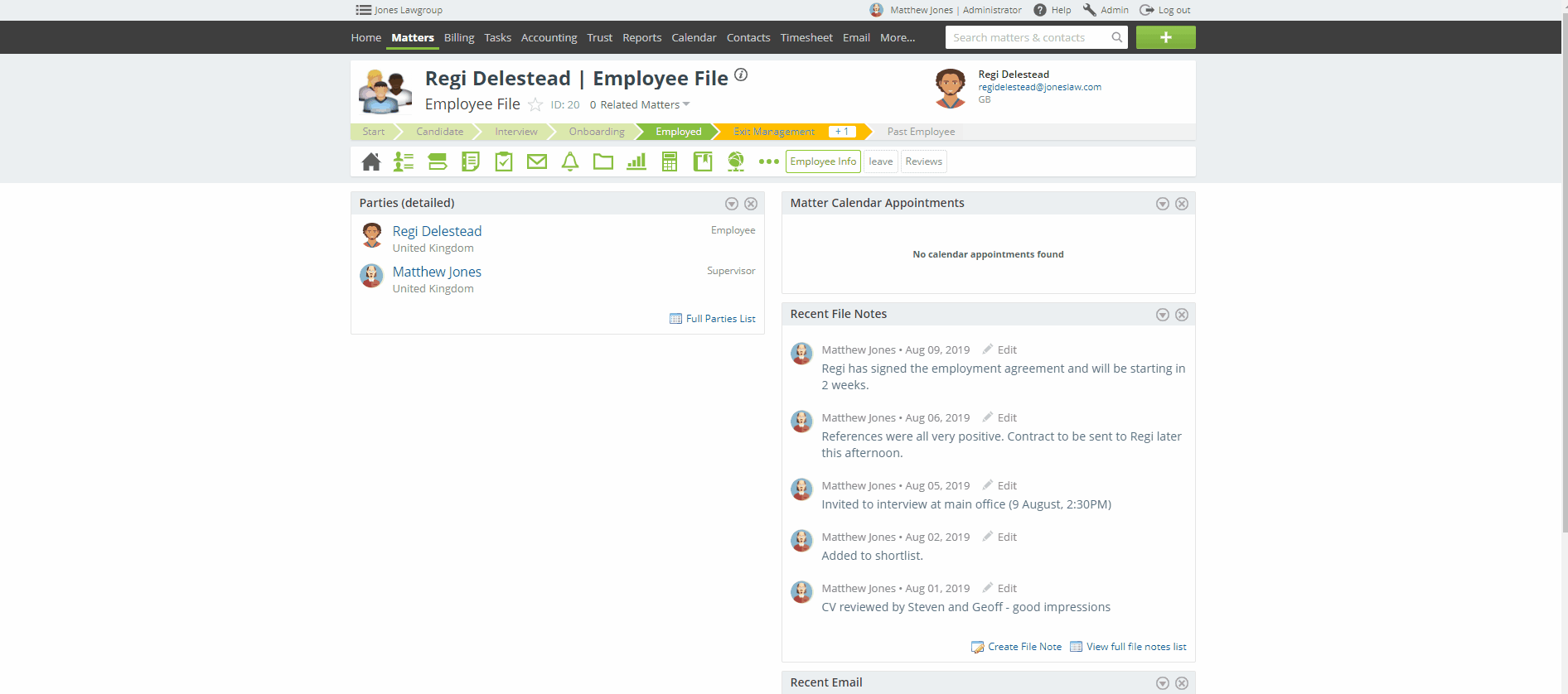1568x694 pixels.
Task: Open the folder documents icon
Action: [603, 161]
